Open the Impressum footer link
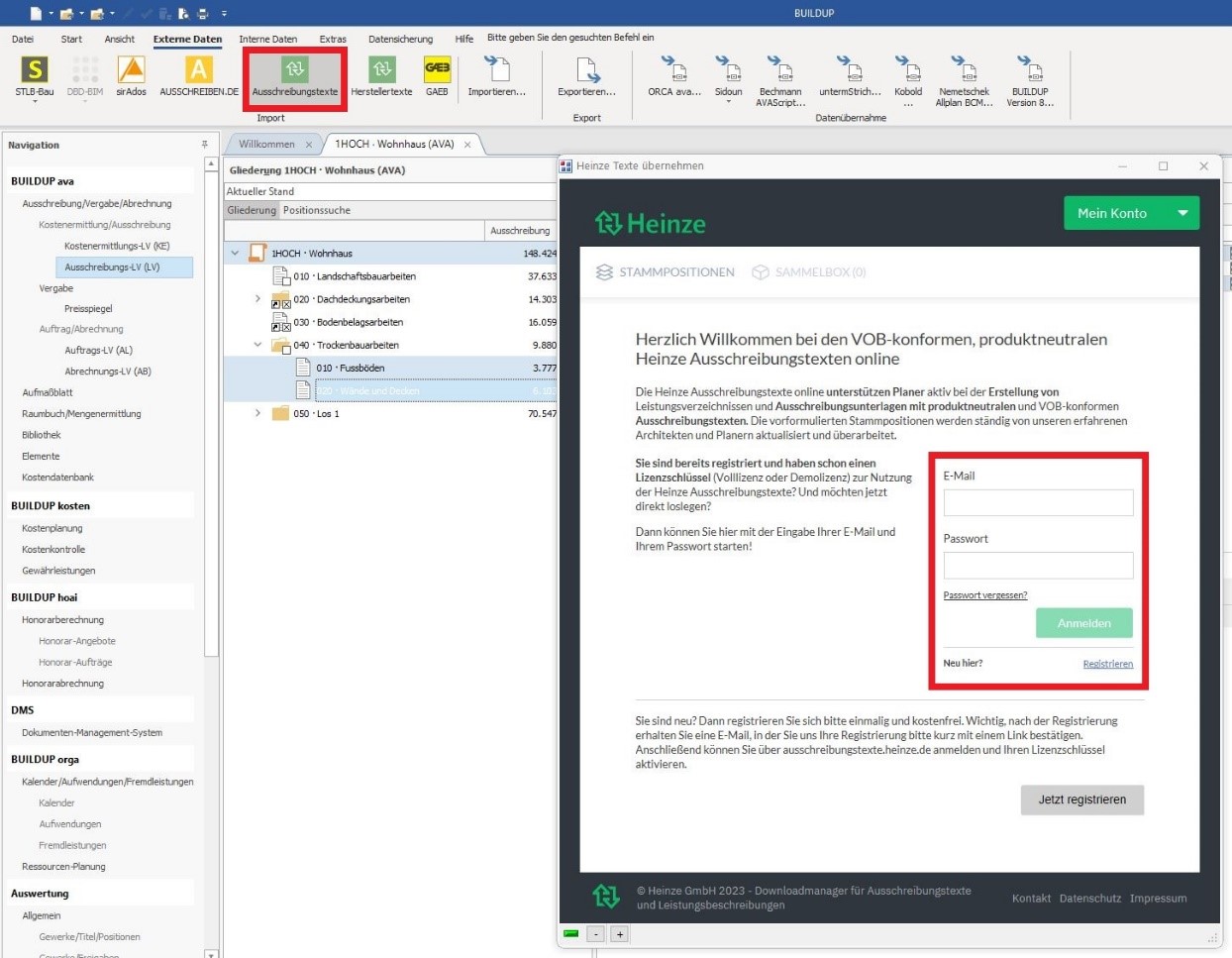This screenshot has height=958, width=1232. coord(1159,899)
